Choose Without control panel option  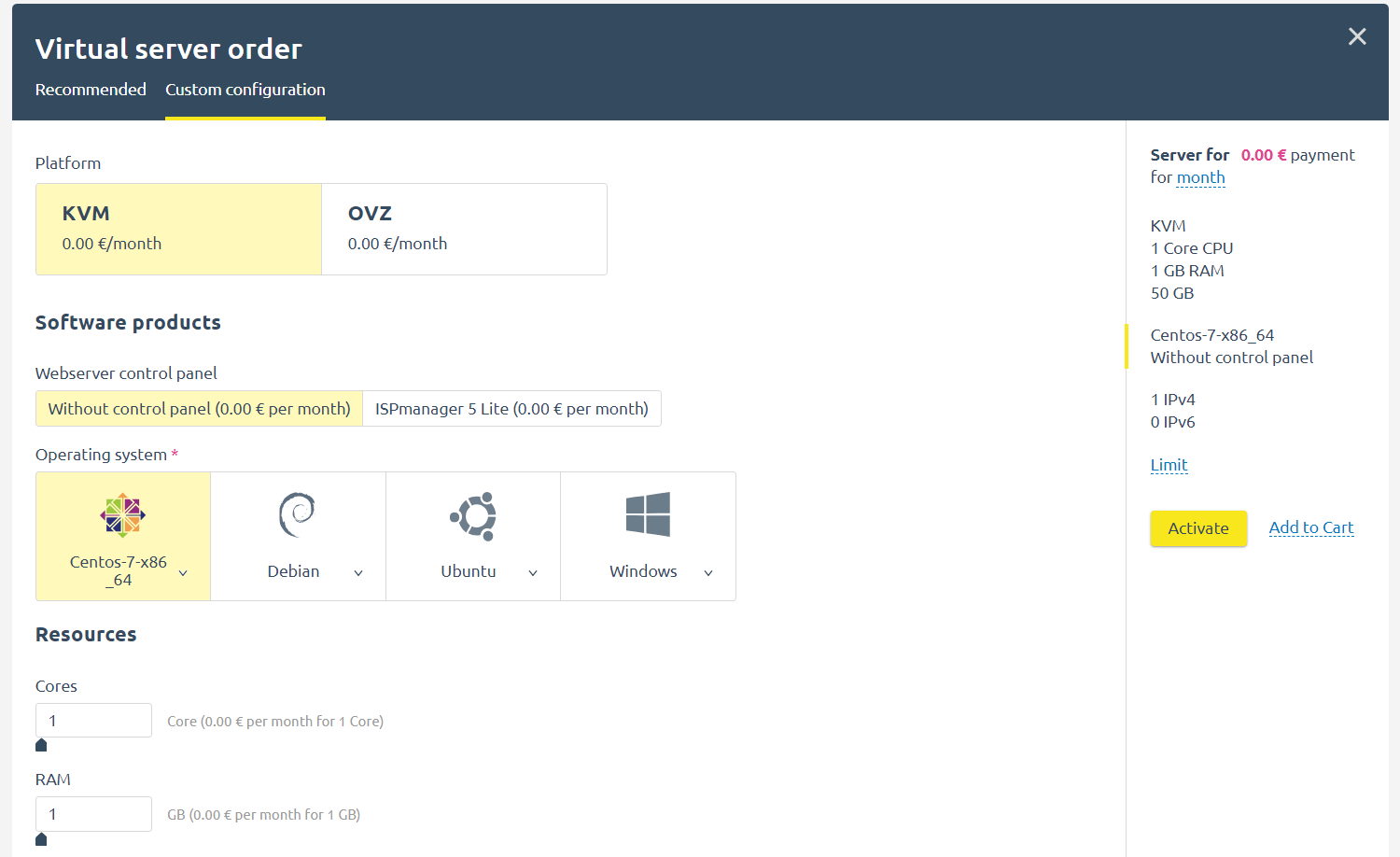199,409
